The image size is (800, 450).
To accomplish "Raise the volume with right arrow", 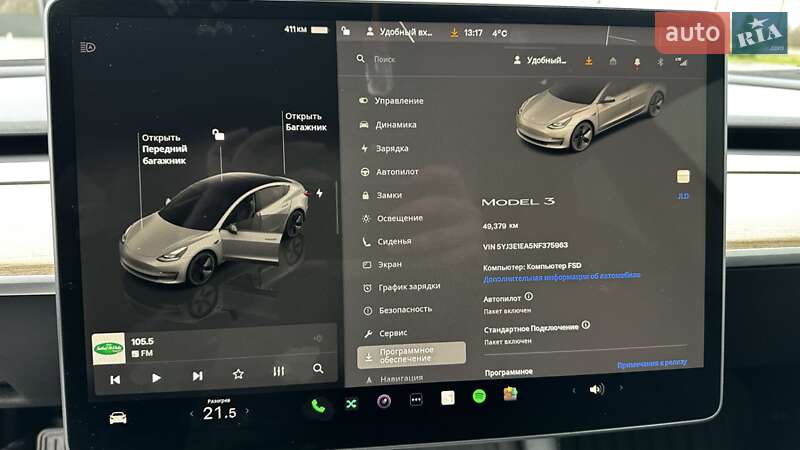I will (x=621, y=388).
